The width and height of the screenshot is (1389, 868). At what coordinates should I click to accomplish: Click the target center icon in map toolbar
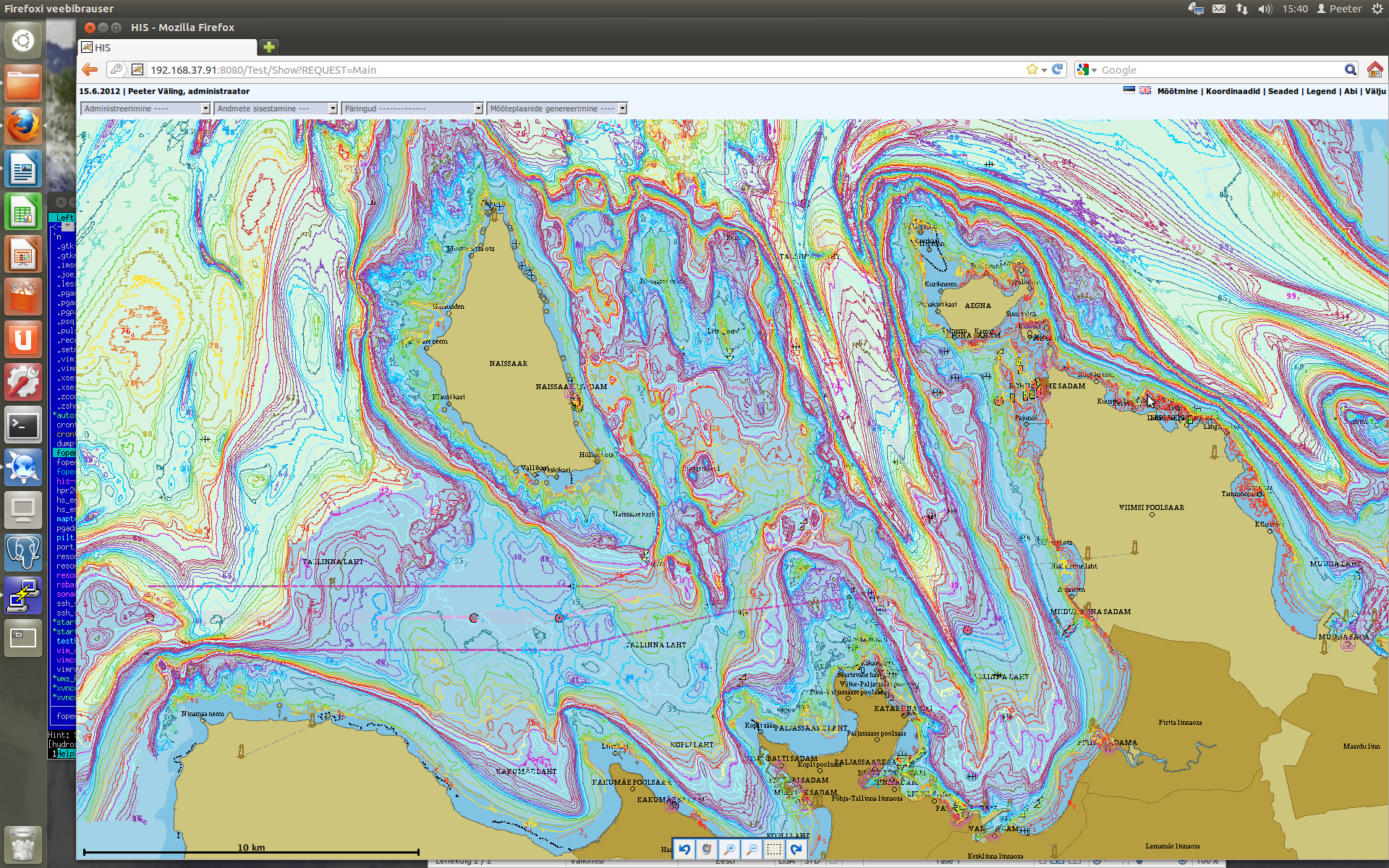pyautogui.click(x=707, y=849)
